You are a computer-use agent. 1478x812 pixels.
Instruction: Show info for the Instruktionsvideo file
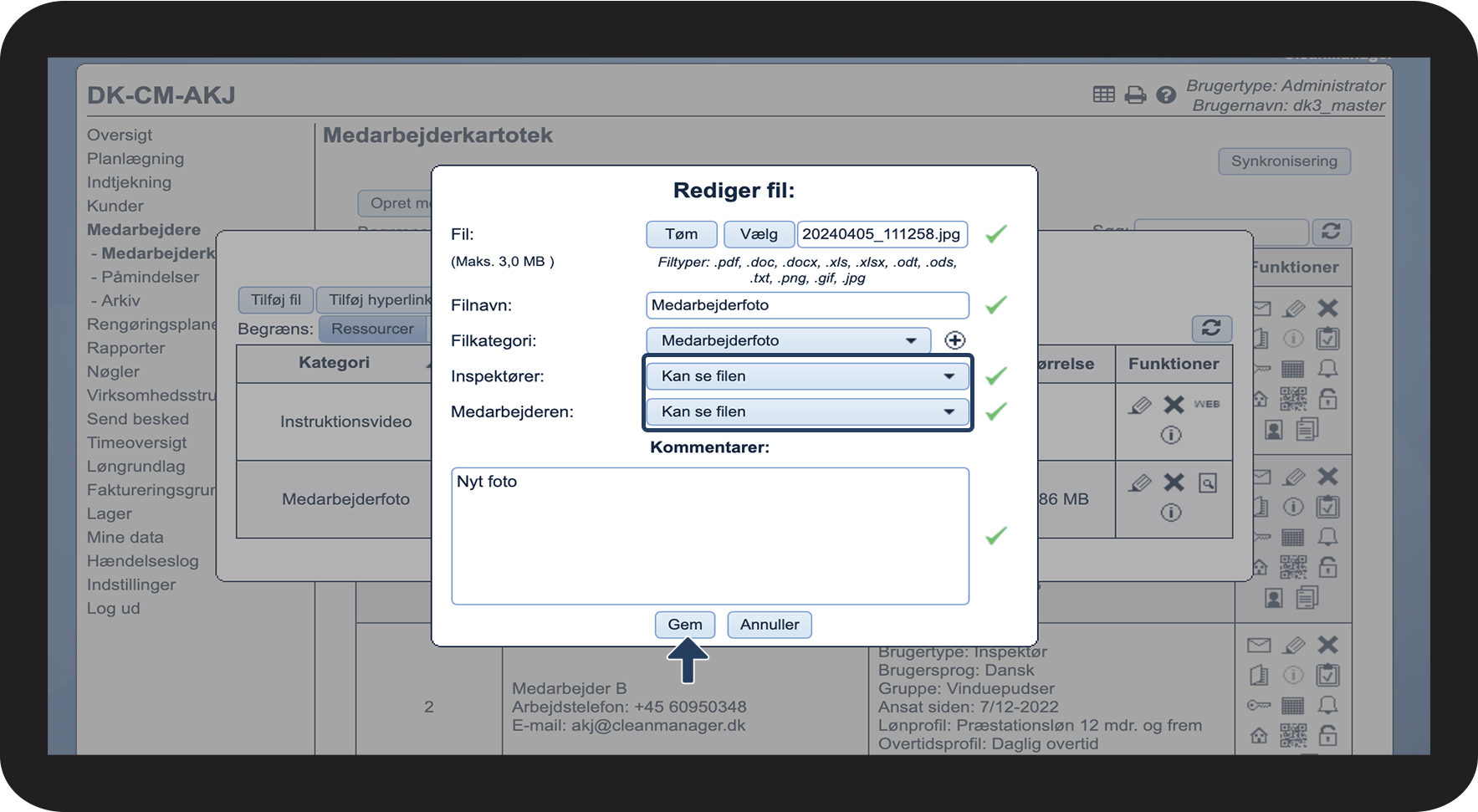pos(1171,435)
